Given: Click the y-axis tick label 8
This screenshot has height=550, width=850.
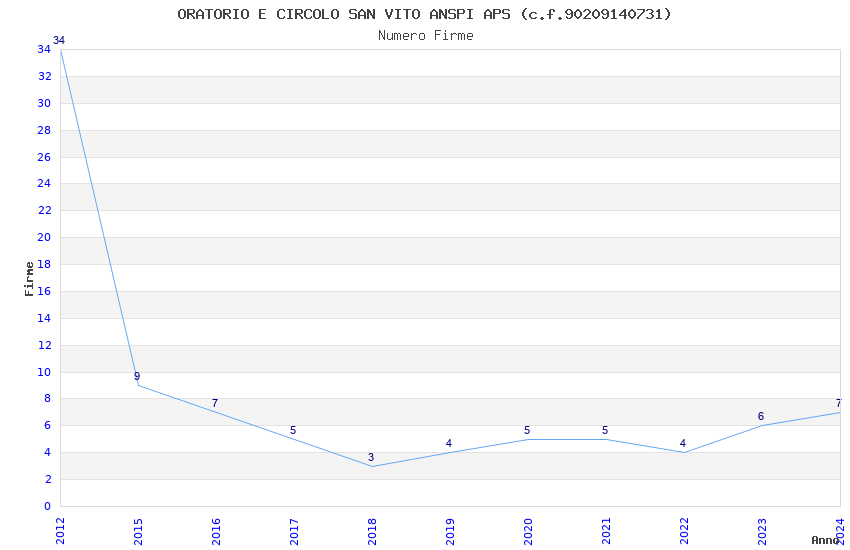Looking at the screenshot, I should pyautogui.click(x=48, y=398).
